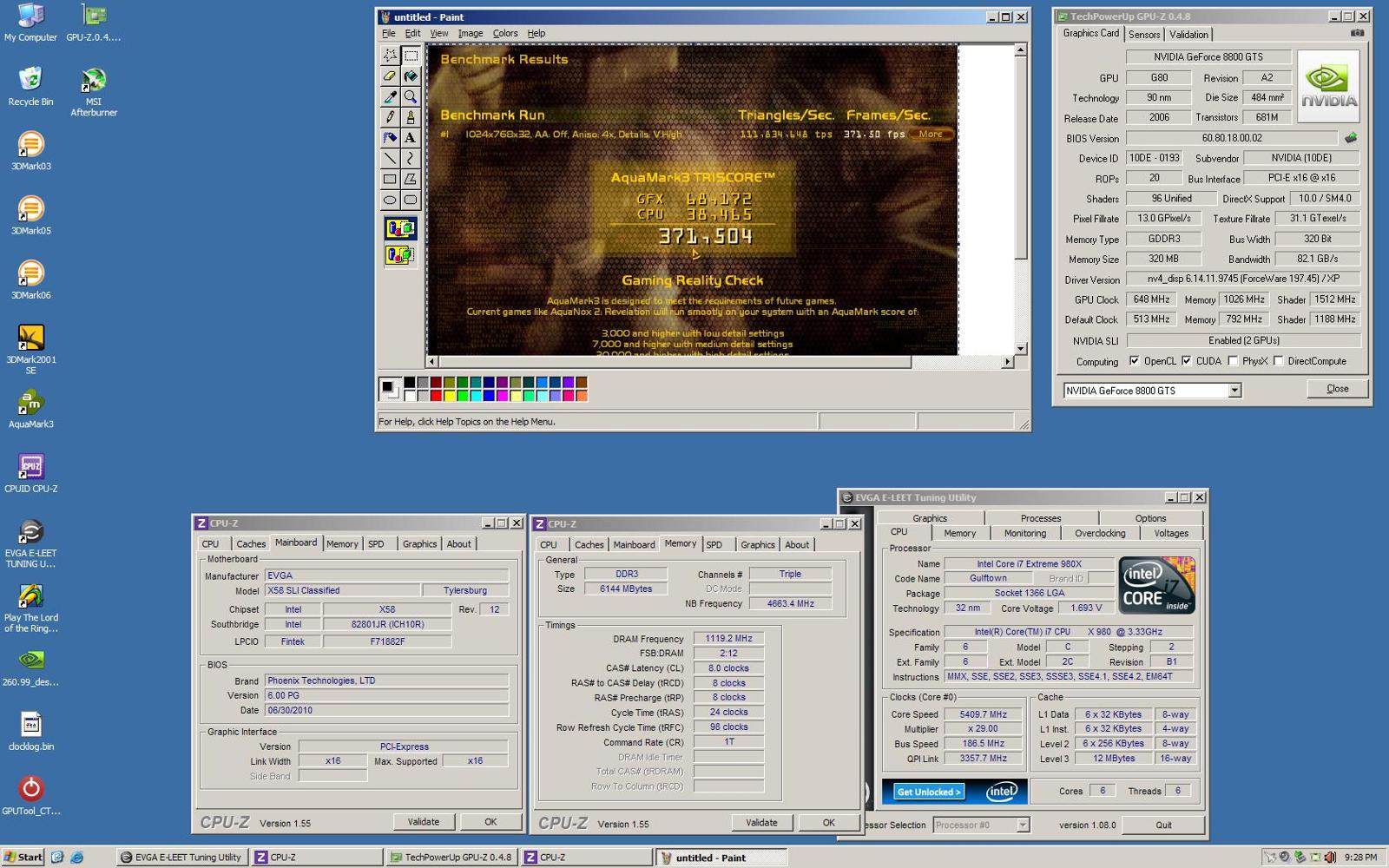Choose the Rectangle shape tool in Paint
Image resolution: width=1389 pixels, height=868 pixels.
390,179
